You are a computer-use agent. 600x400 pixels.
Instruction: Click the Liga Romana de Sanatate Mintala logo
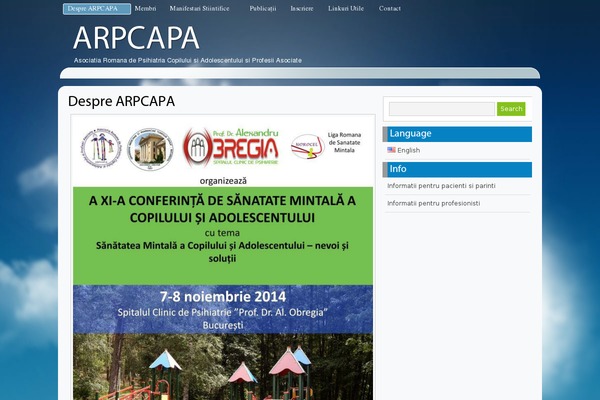(326, 145)
